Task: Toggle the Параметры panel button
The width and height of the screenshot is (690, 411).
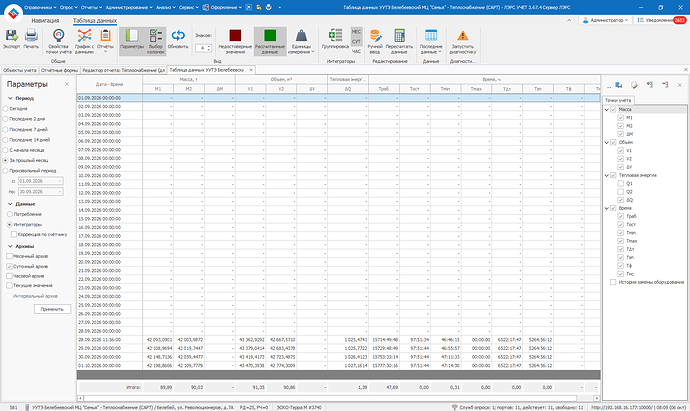Action: [132, 41]
